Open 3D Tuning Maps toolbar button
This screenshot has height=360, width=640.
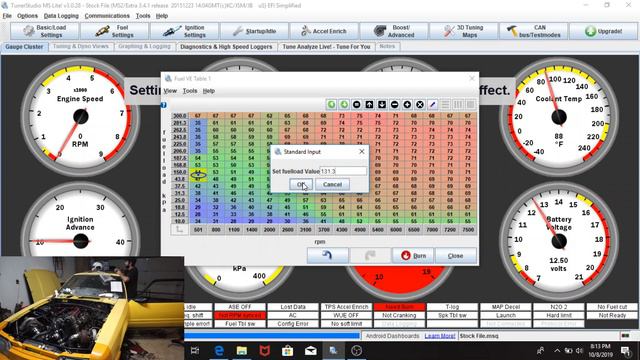pyautogui.click(x=464, y=31)
